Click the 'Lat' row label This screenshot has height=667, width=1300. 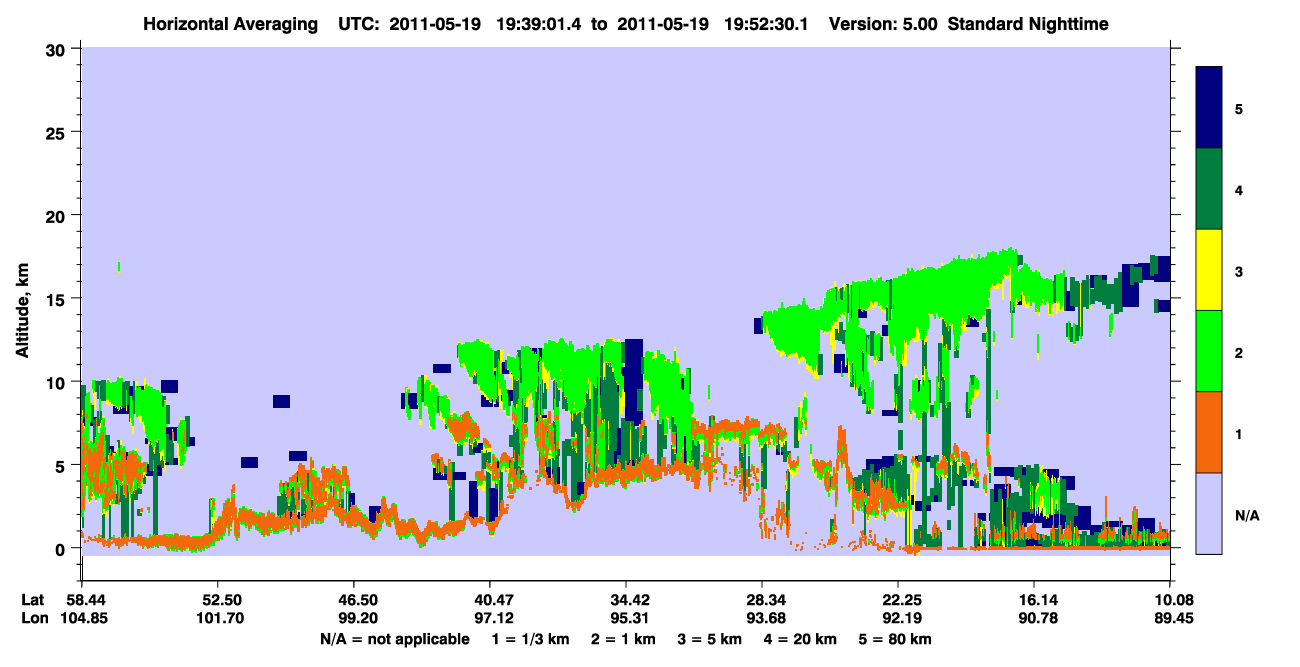pos(32,600)
